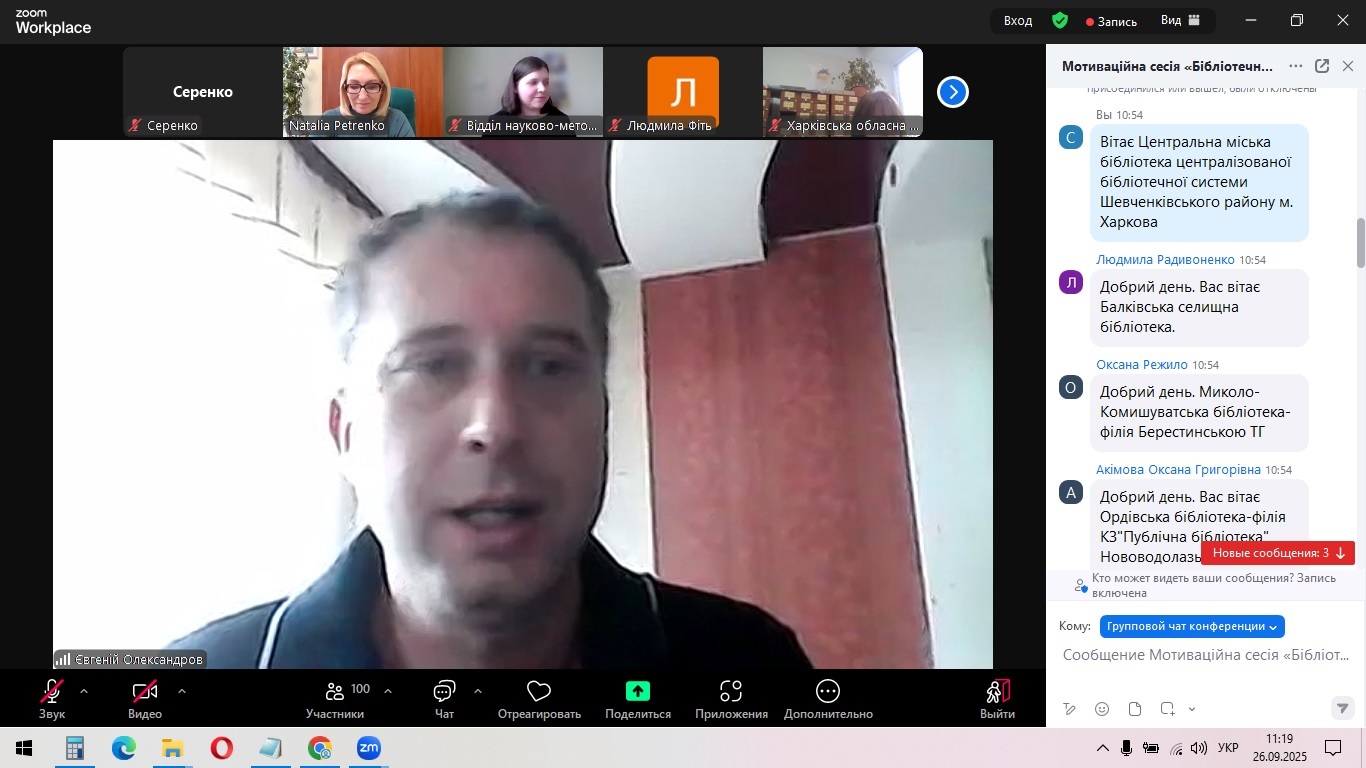
Task: Click the message about Балківська селищна бібліотека
Action: 1199,307
